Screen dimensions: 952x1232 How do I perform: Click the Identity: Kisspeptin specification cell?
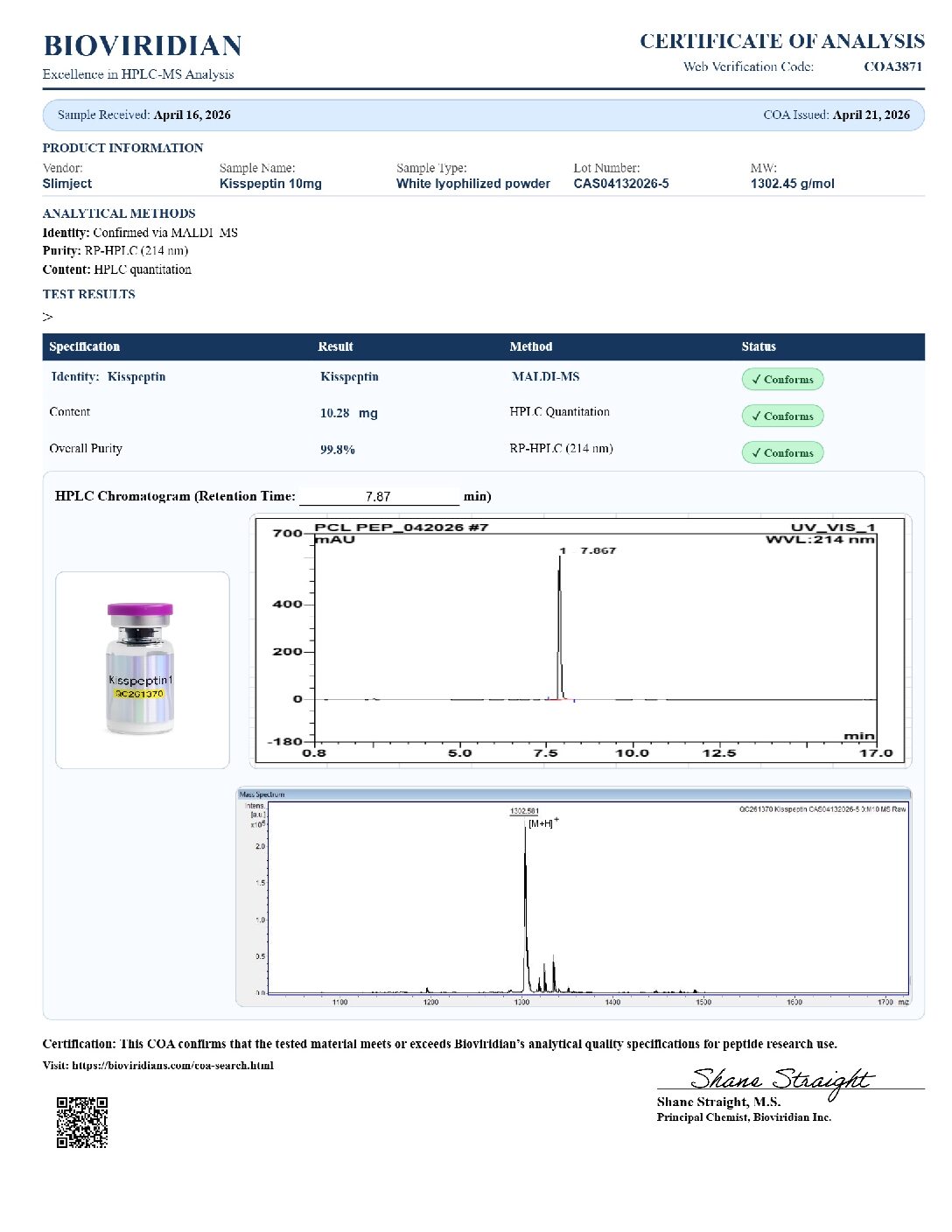tap(108, 376)
